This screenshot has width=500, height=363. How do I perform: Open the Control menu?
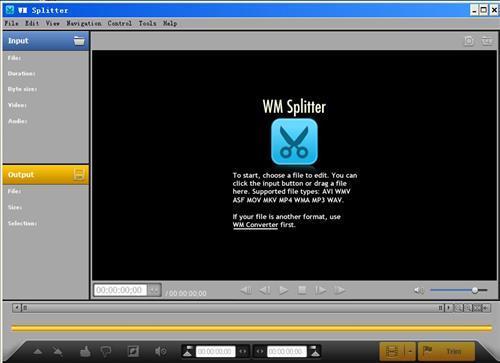[x=120, y=23]
